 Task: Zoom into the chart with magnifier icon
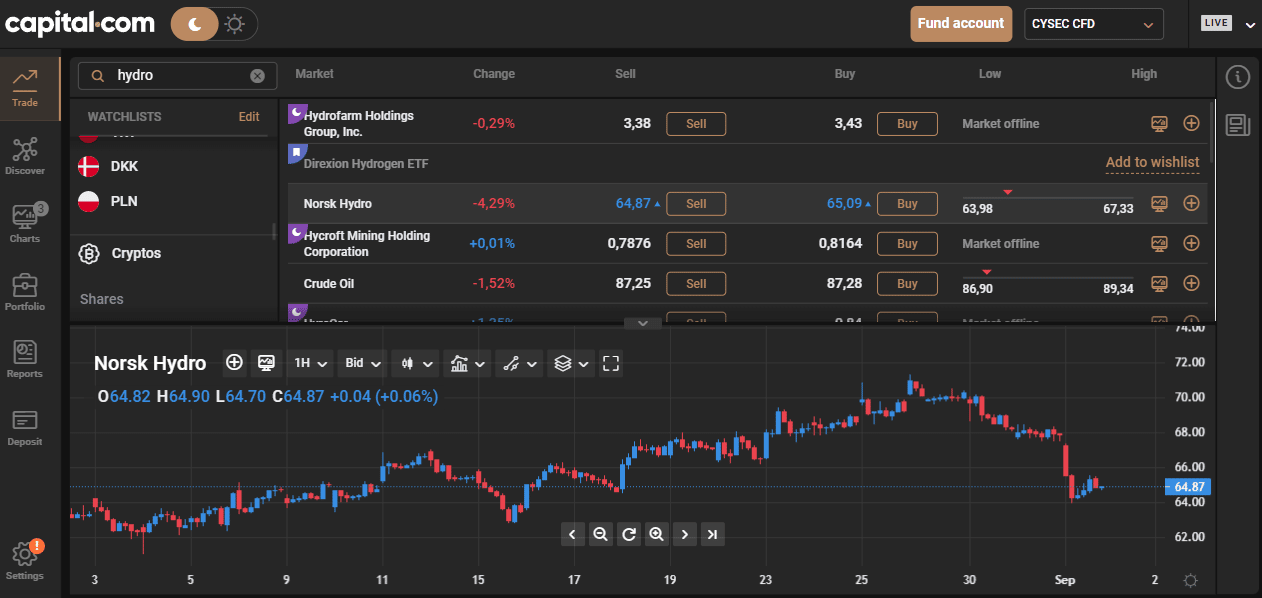click(x=657, y=534)
